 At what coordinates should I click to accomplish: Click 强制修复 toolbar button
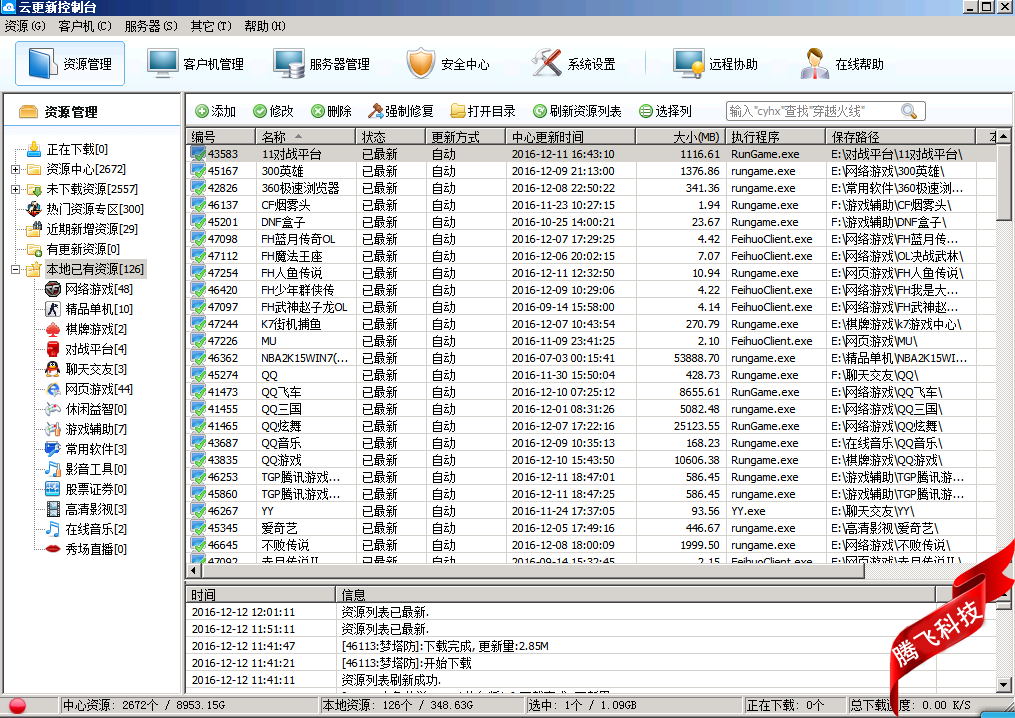400,111
